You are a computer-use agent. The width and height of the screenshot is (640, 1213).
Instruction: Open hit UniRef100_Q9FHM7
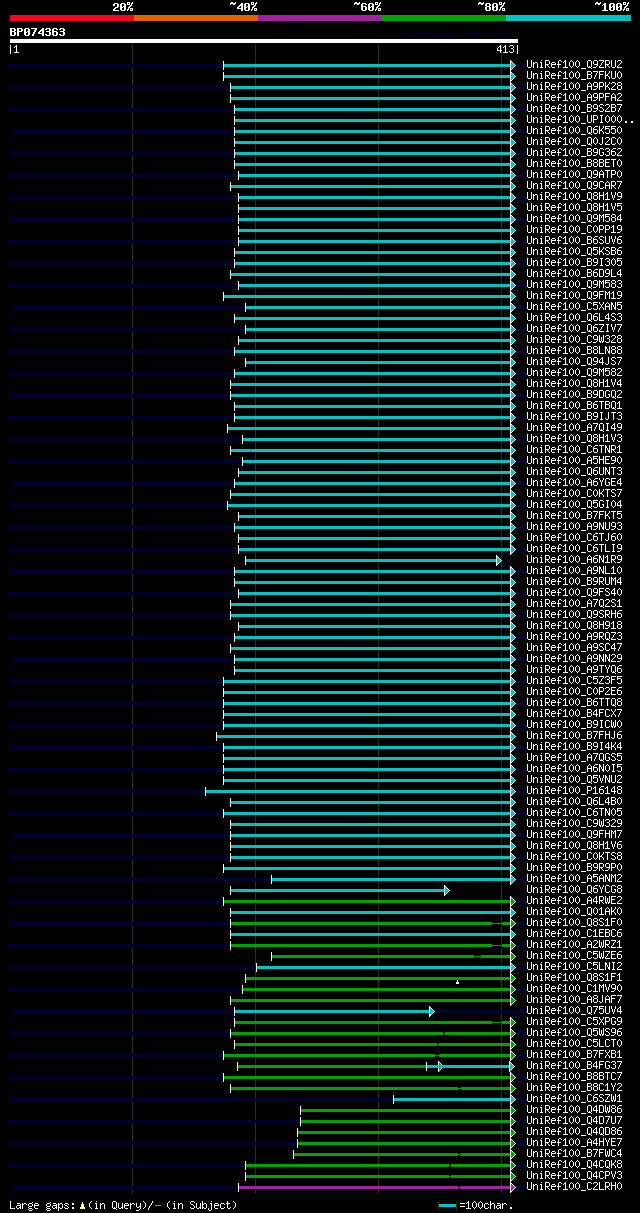point(574,834)
